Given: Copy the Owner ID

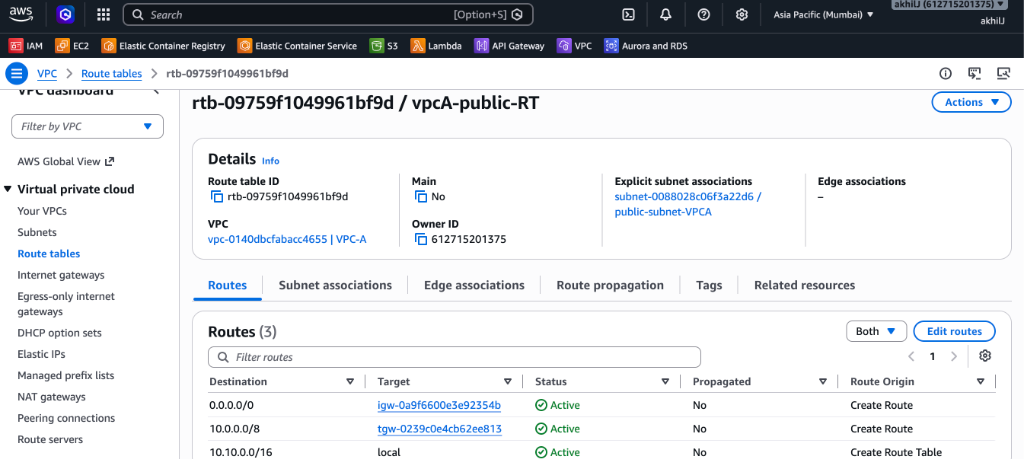Looking at the screenshot, I should (x=421, y=239).
